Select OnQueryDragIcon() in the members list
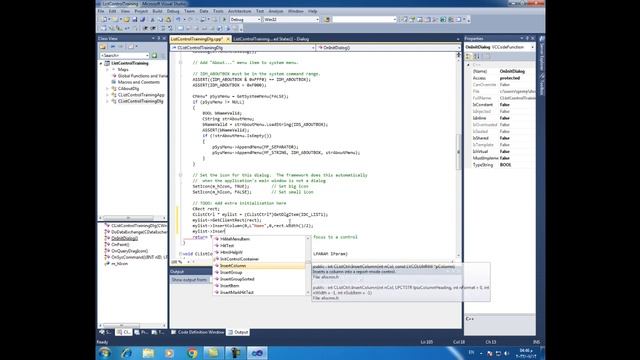Viewport: 640px width, 360px height. [x=130, y=251]
